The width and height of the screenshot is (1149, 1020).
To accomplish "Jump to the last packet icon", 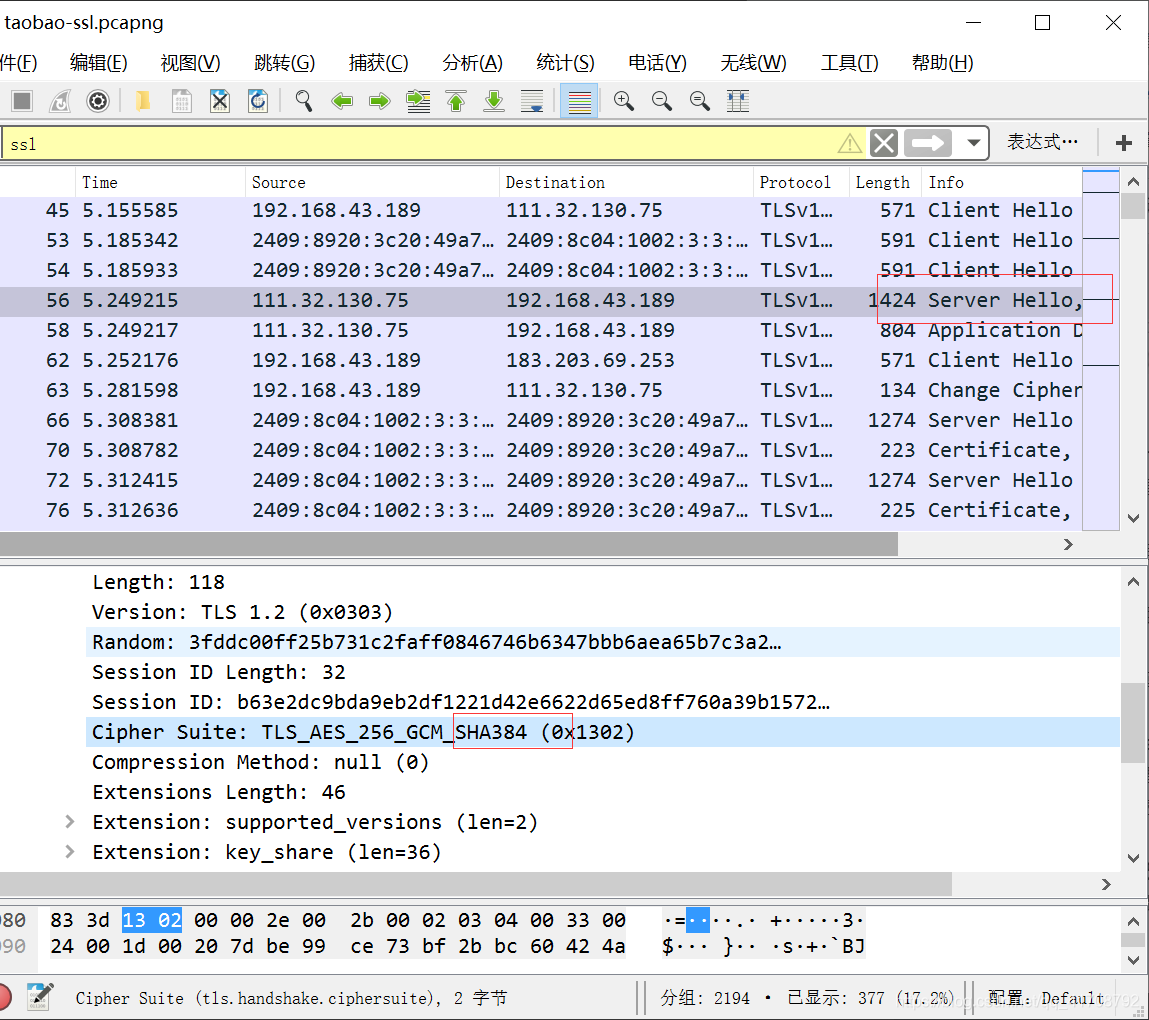I will coord(494,100).
